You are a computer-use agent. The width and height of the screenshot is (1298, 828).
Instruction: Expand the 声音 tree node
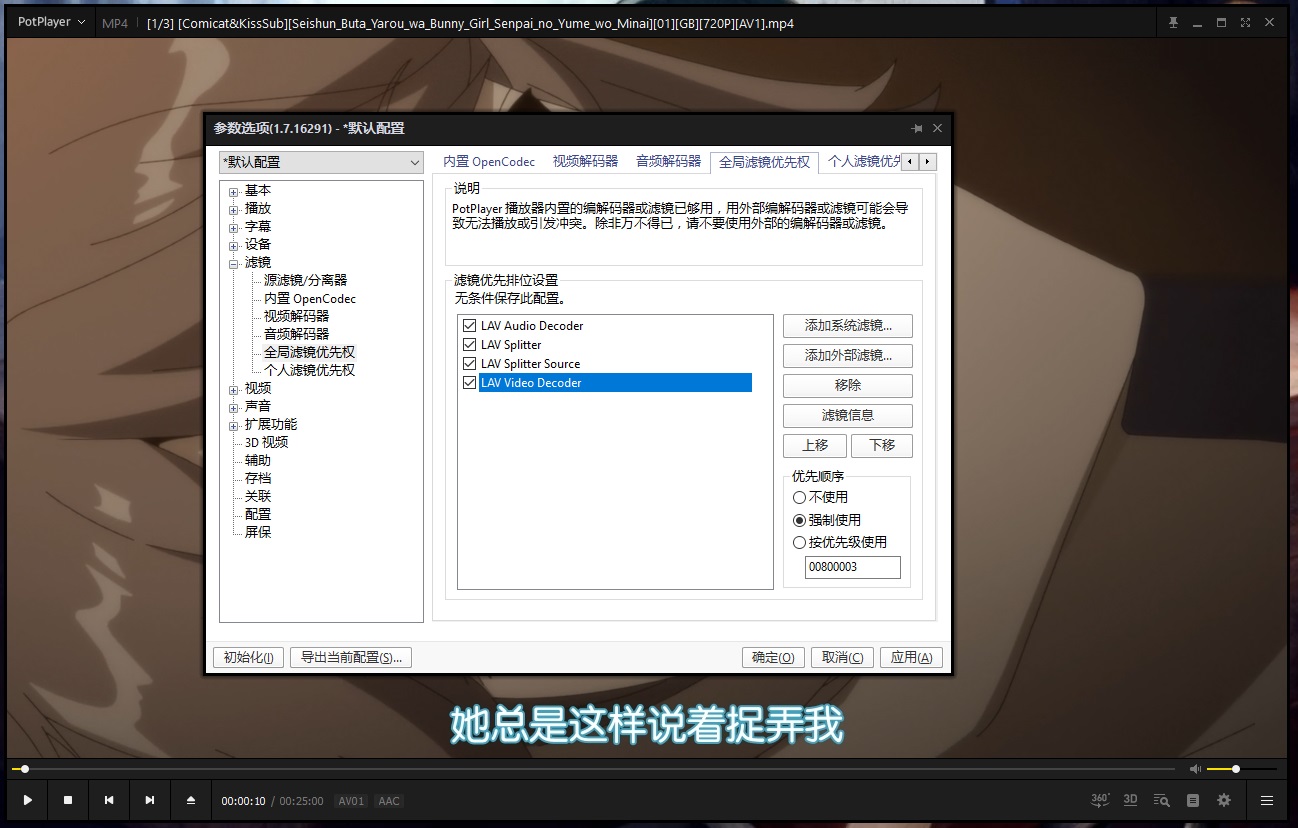point(234,407)
